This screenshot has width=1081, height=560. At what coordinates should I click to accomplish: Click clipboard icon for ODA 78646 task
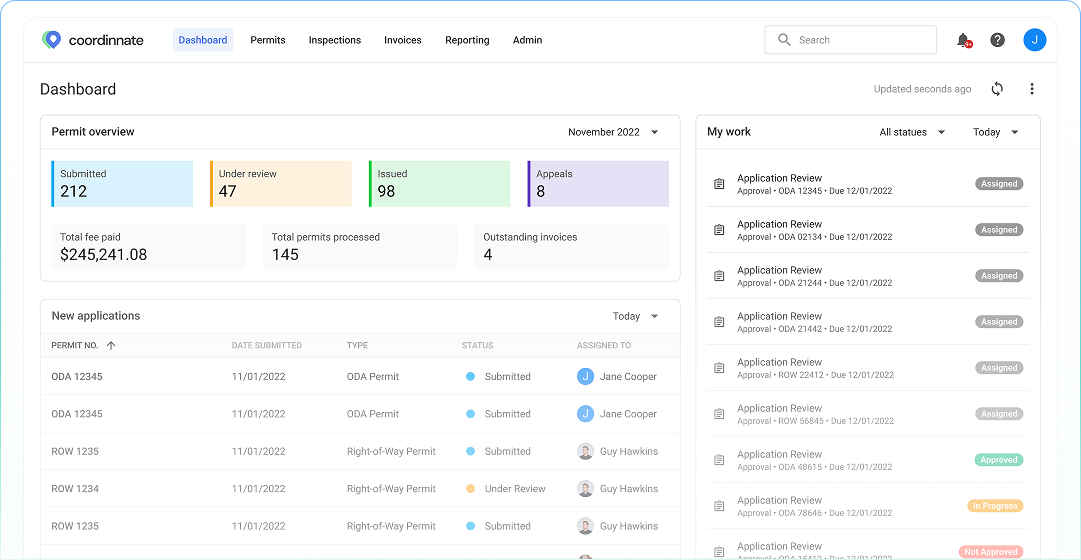click(719, 506)
